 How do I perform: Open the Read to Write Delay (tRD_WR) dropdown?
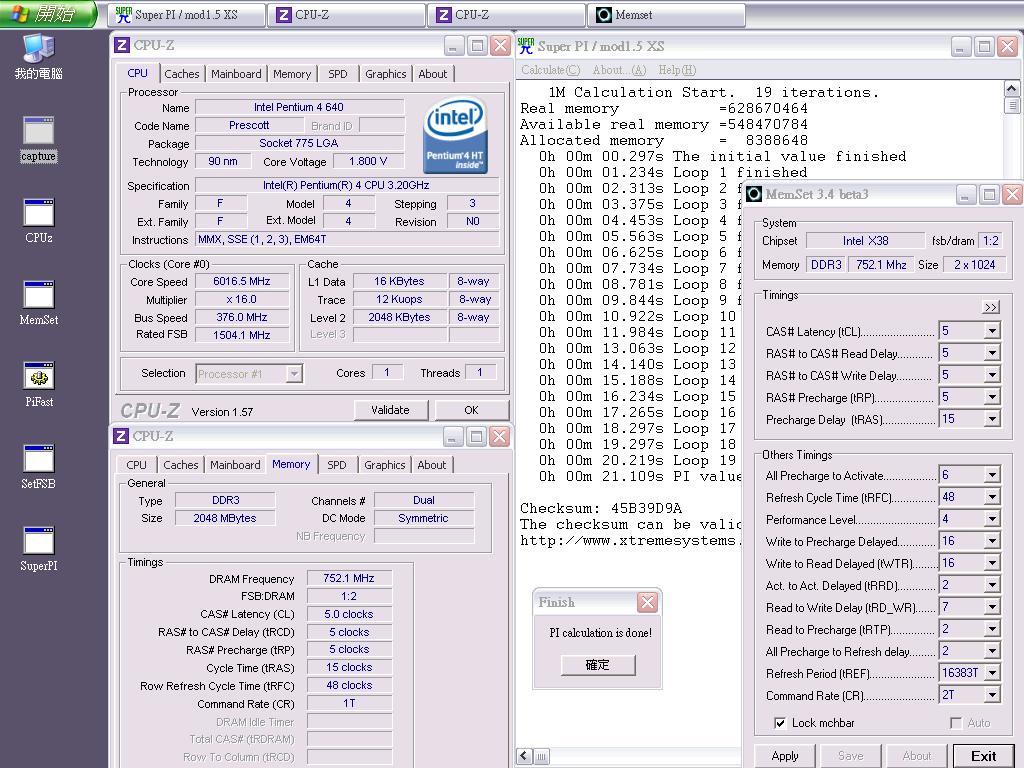992,607
